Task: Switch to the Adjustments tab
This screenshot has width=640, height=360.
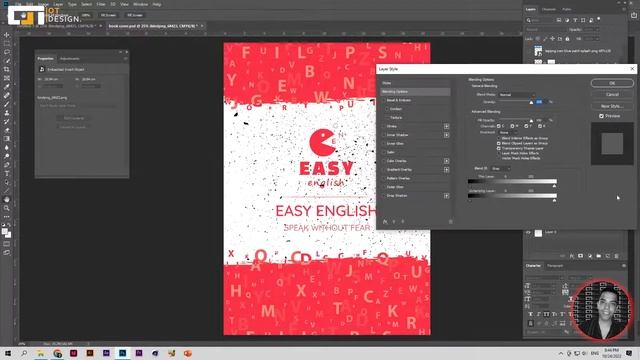Action: [70, 59]
